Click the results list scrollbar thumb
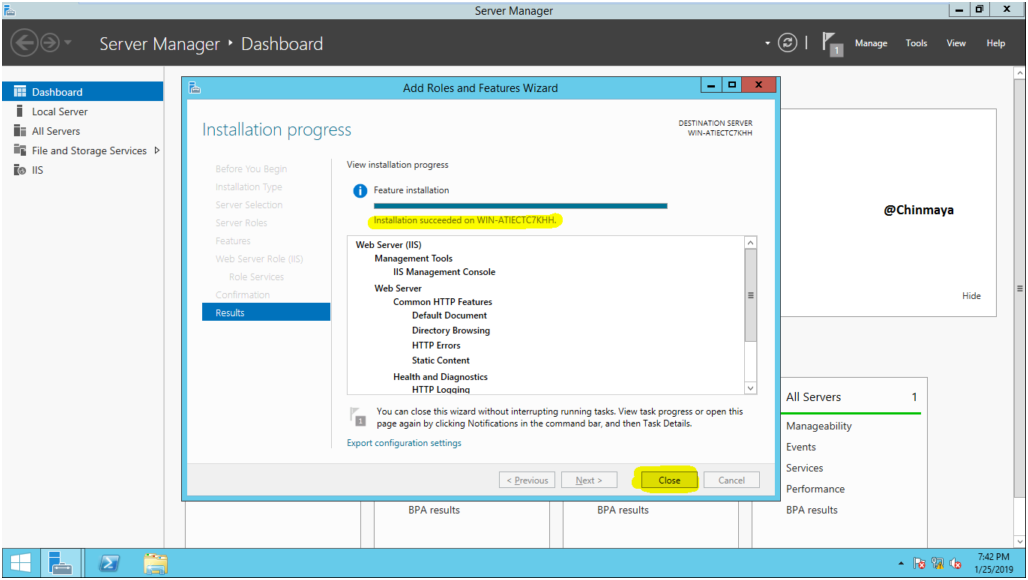Viewport: 1028px width, 580px height. coord(751,295)
